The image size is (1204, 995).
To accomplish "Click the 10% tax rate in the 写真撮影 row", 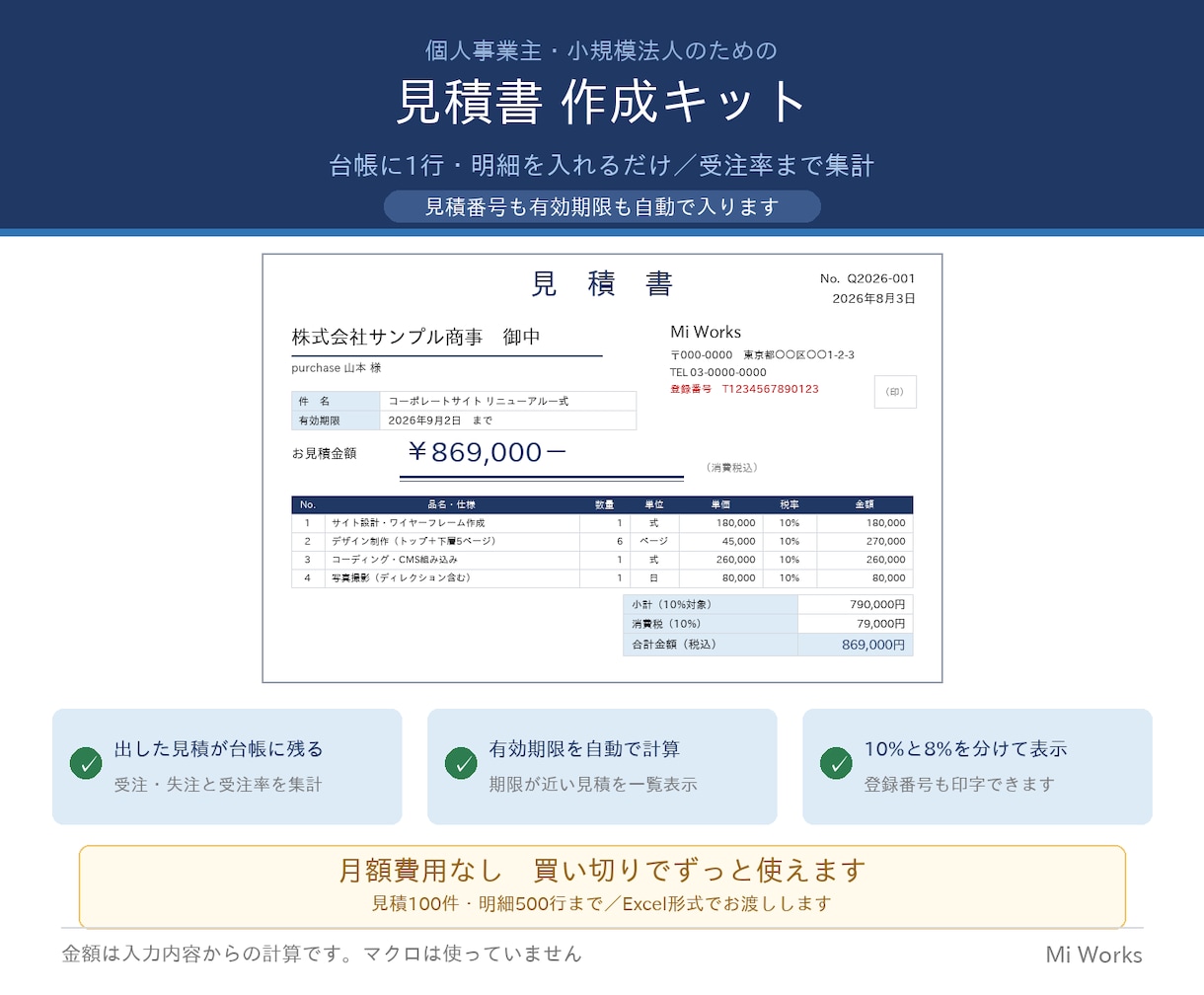I will 790,577.
